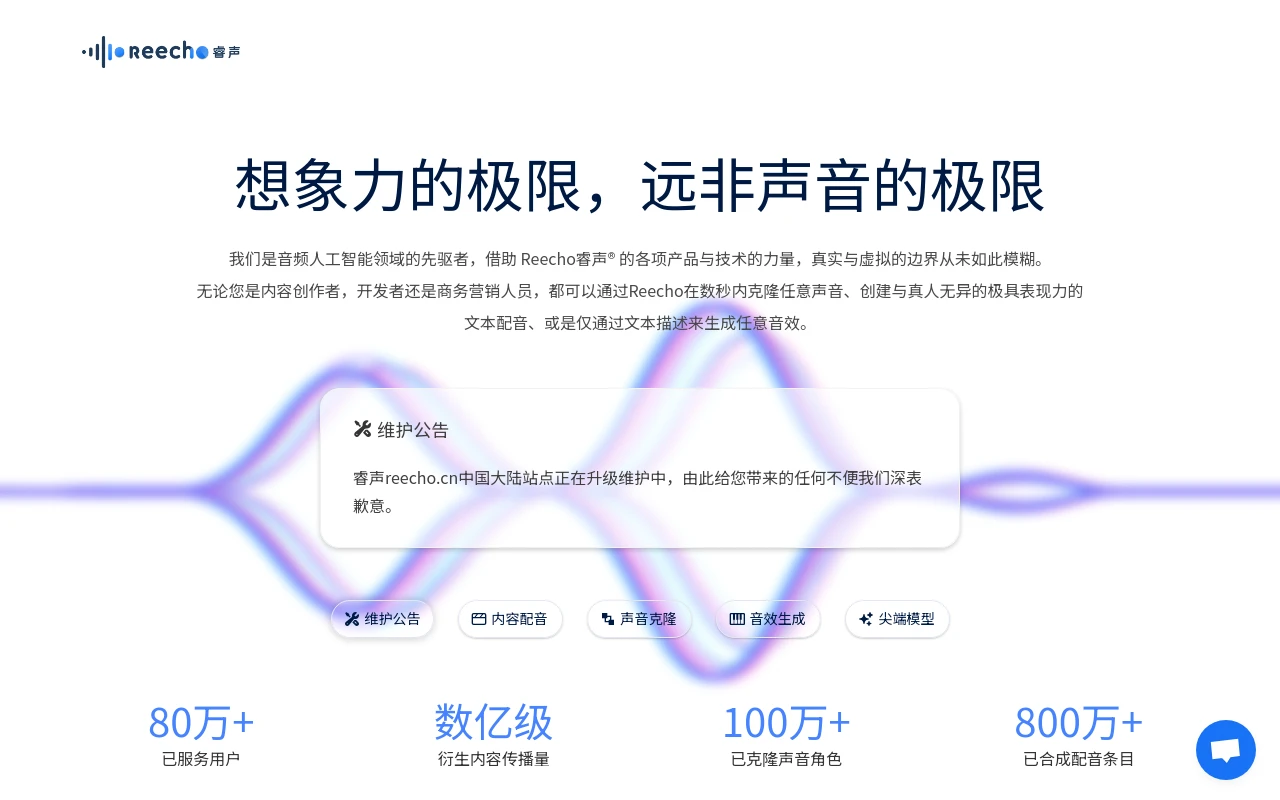
Task: Select the microphone icon beside 内容配音
Action: (479, 619)
